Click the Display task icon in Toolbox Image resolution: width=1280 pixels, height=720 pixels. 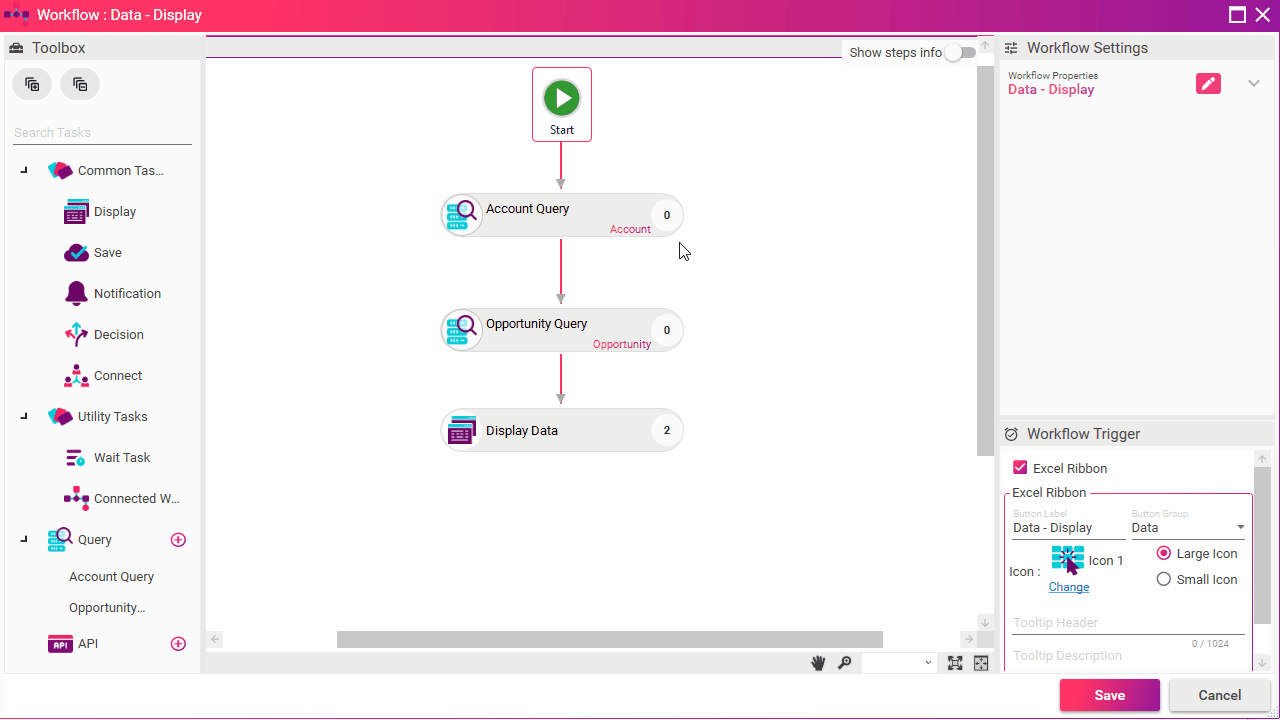pos(76,212)
